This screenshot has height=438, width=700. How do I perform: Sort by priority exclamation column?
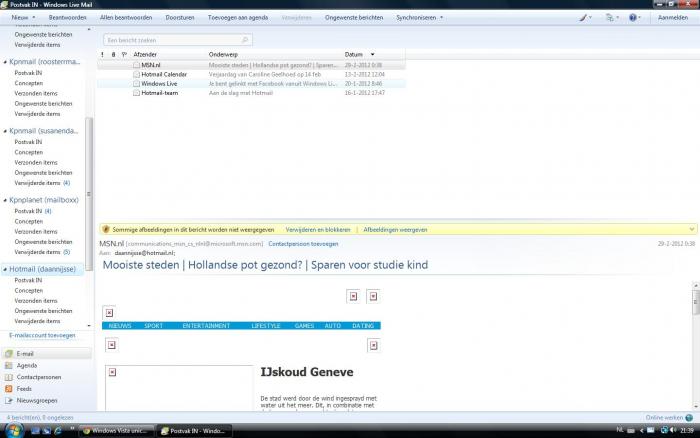[102, 54]
